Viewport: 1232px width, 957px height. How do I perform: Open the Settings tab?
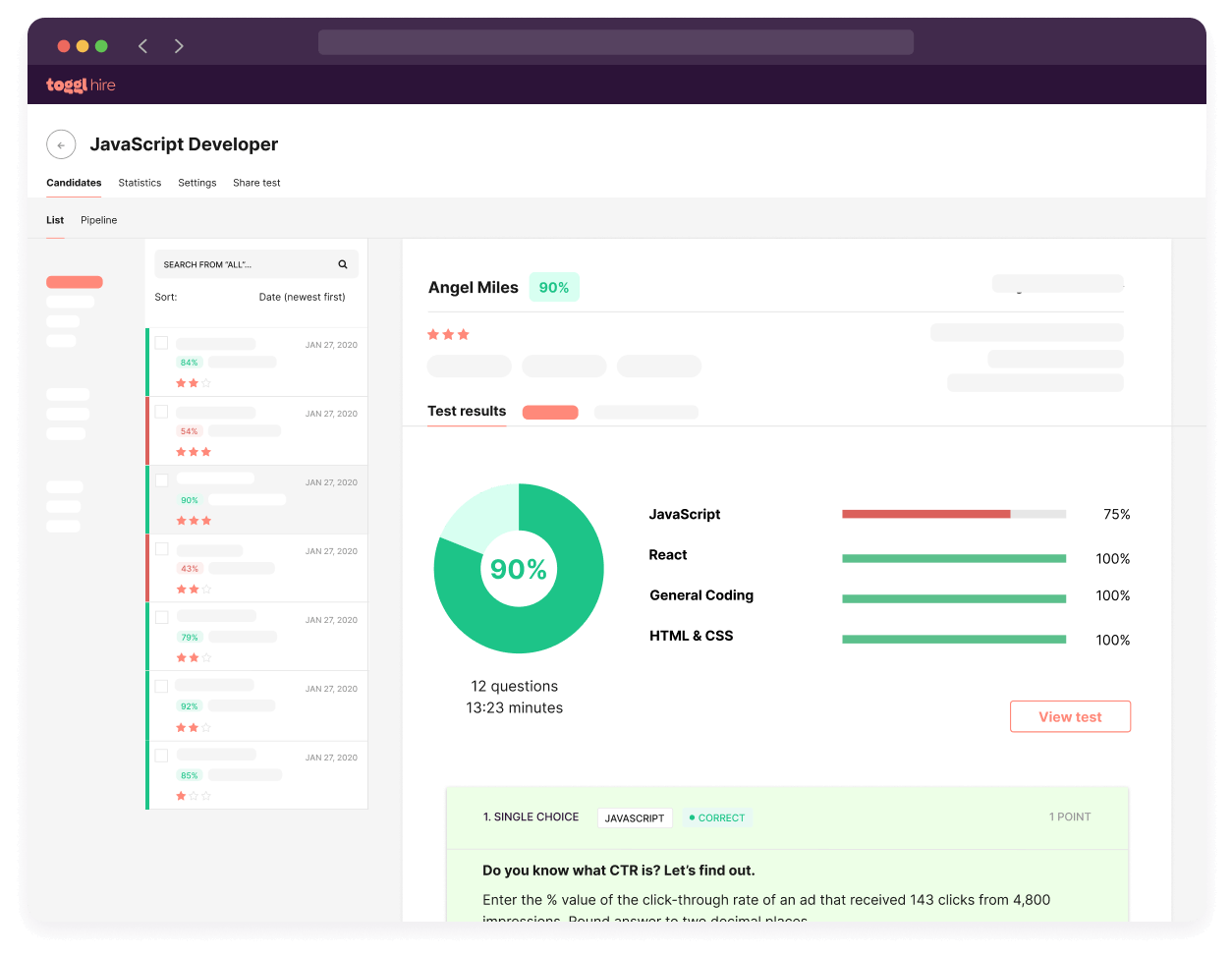197,183
